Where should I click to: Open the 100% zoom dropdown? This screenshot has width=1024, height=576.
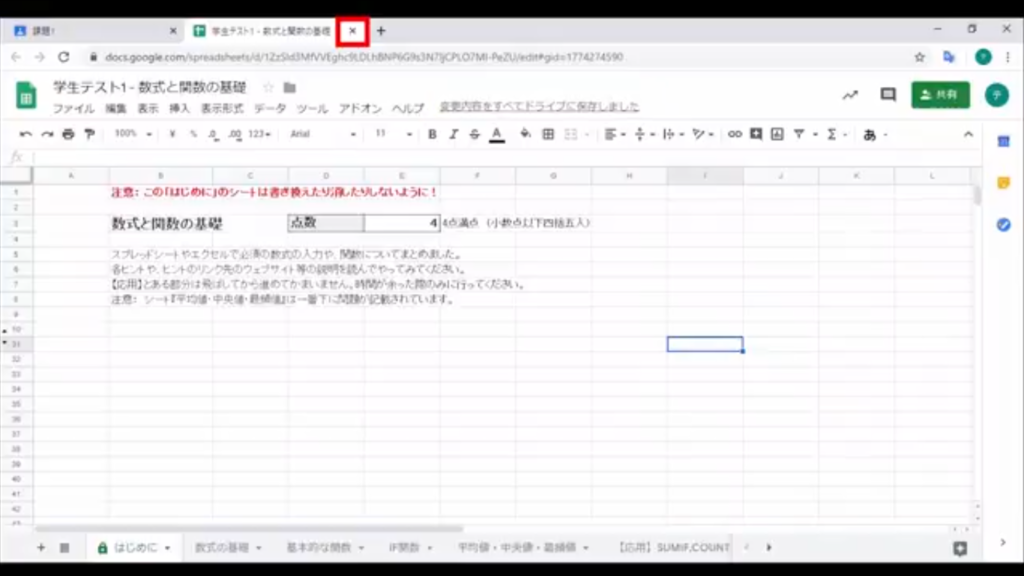[133, 134]
